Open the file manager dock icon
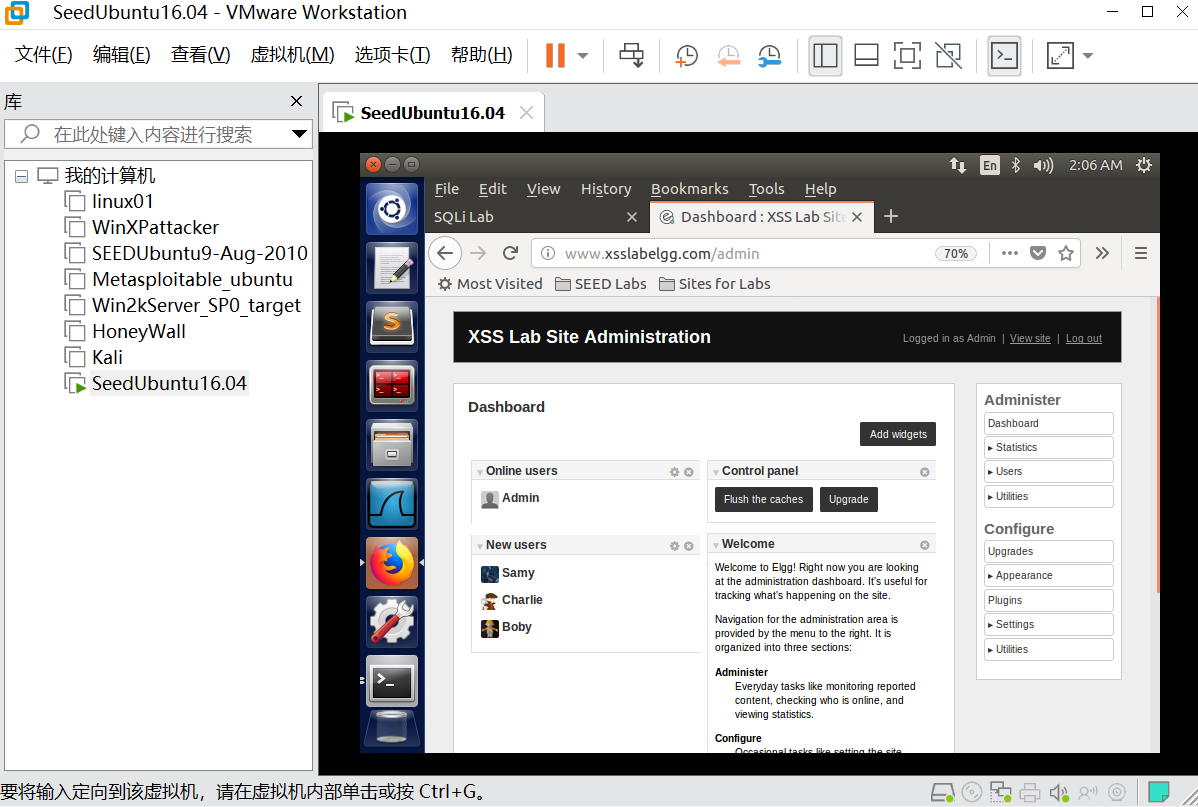Viewport: 1198px width, 807px height. [392, 444]
